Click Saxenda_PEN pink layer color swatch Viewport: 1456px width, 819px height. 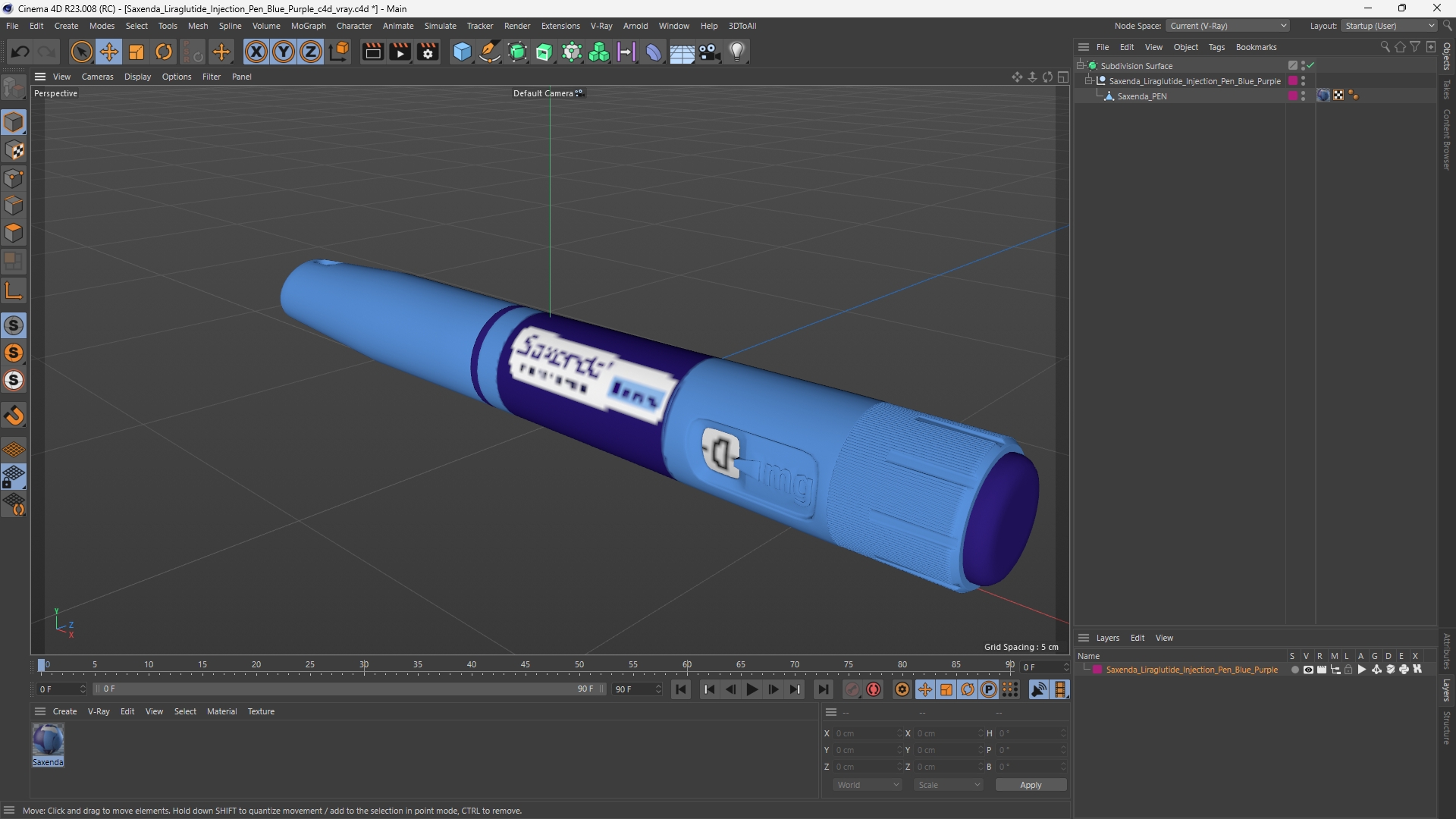(1292, 96)
